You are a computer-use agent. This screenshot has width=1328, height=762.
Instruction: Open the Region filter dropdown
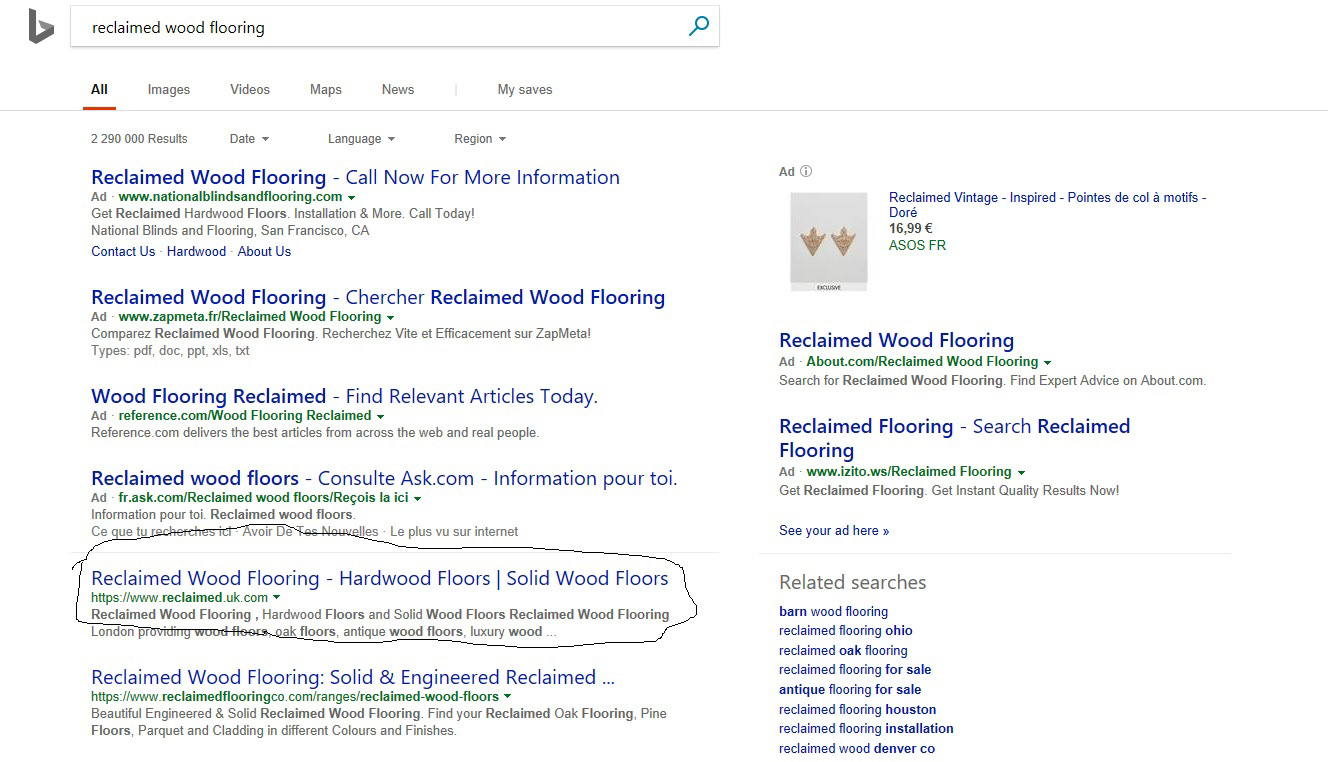480,139
